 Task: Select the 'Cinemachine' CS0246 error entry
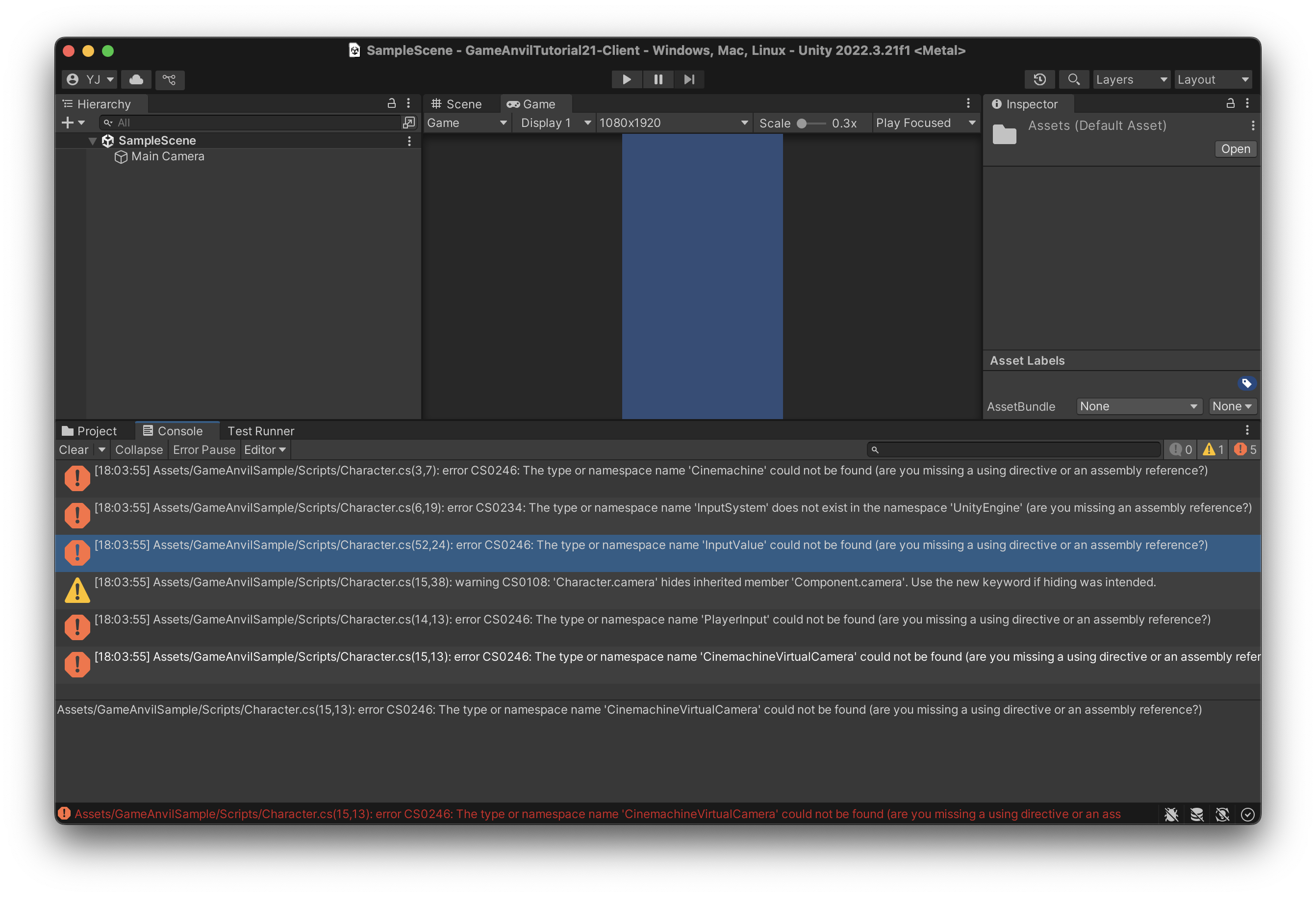pyautogui.click(x=658, y=479)
